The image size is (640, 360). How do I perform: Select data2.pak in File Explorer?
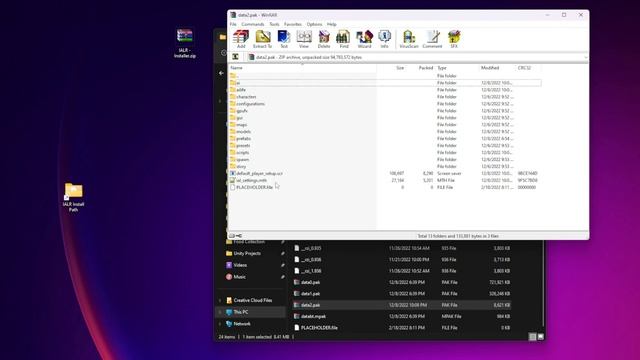click(402, 305)
